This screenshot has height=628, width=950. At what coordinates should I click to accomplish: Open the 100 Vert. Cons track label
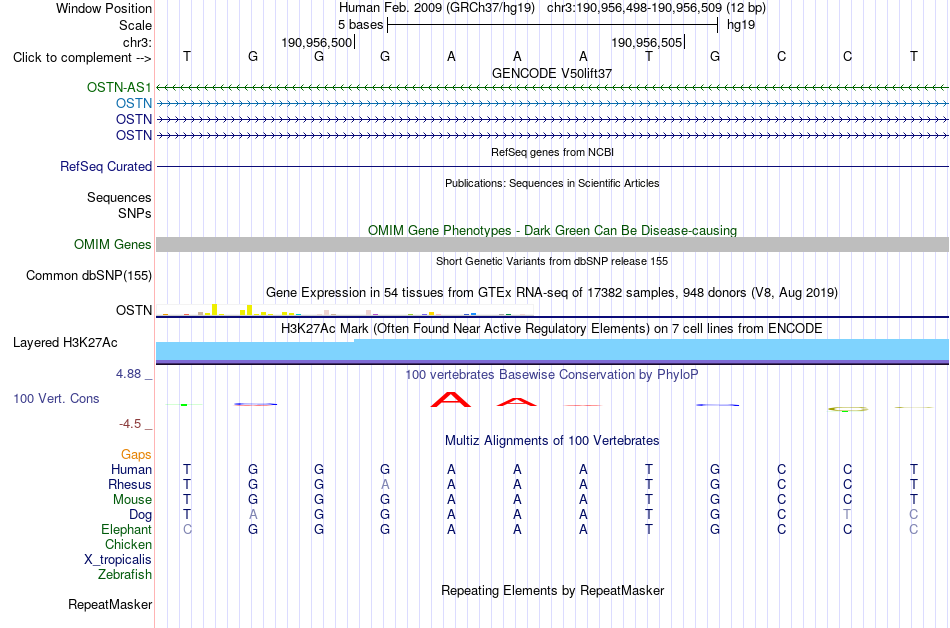[56, 398]
